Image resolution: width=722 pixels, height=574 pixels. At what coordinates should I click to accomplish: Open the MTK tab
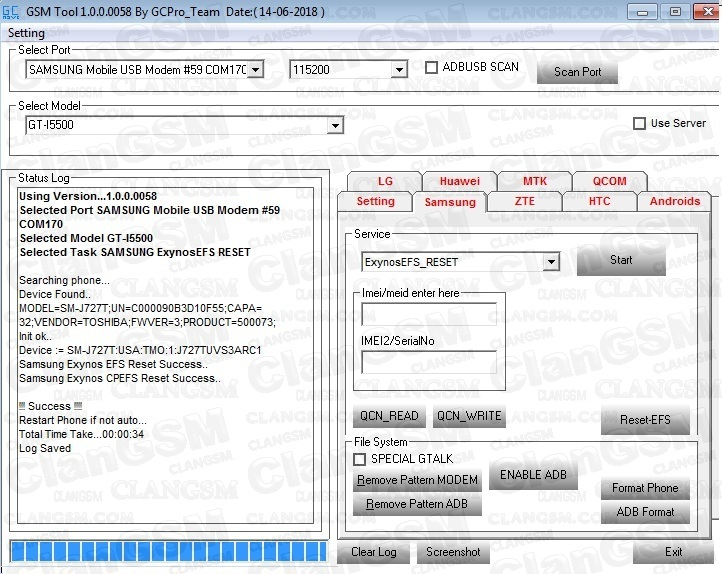(x=535, y=181)
